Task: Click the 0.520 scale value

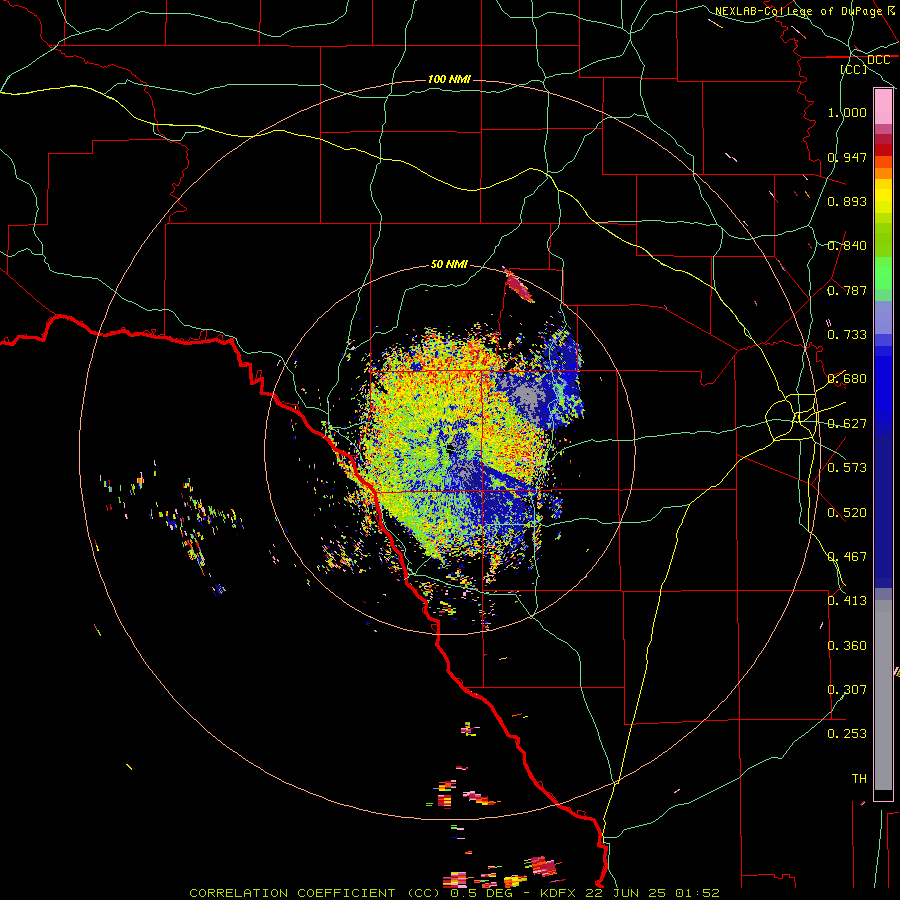Action: (x=847, y=513)
